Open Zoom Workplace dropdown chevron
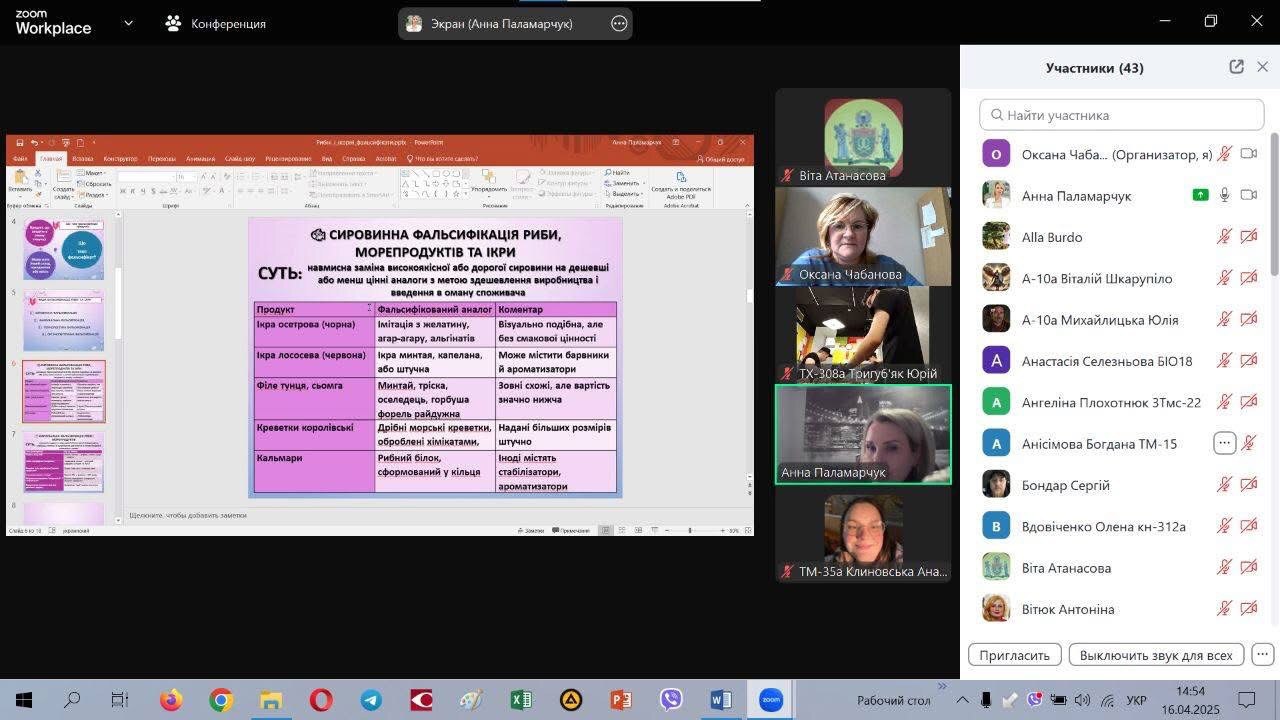 [x=128, y=22]
